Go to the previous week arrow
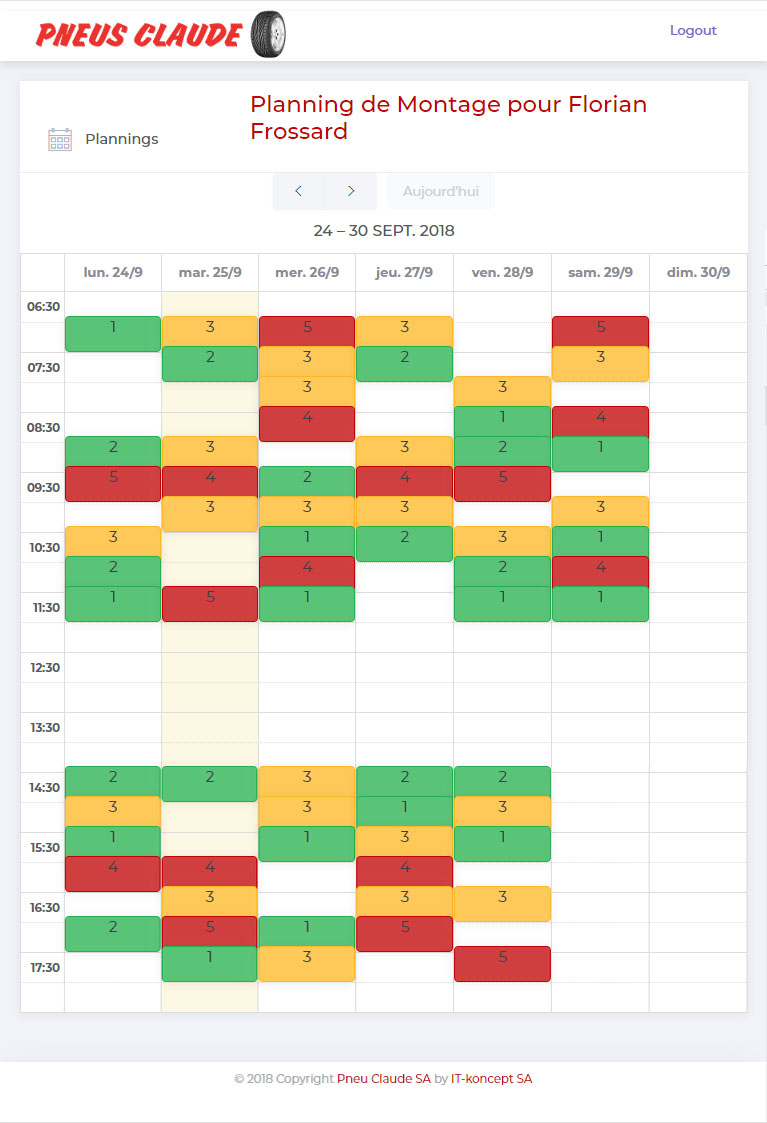This screenshot has height=1123, width=767. (298, 191)
